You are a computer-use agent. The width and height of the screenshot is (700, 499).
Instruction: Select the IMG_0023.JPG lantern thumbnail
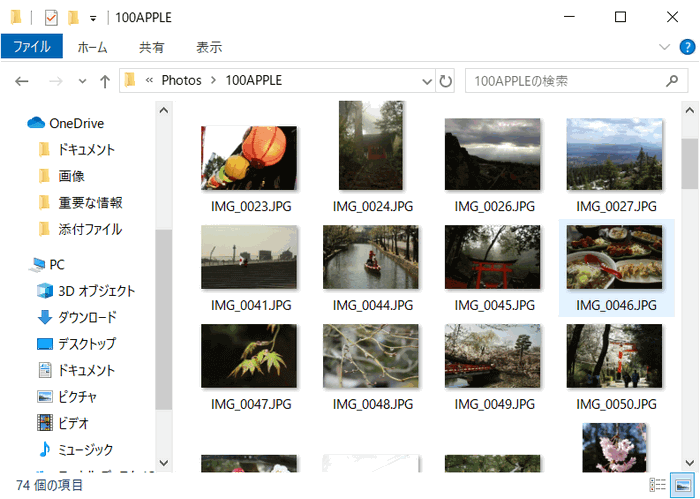(x=249, y=158)
